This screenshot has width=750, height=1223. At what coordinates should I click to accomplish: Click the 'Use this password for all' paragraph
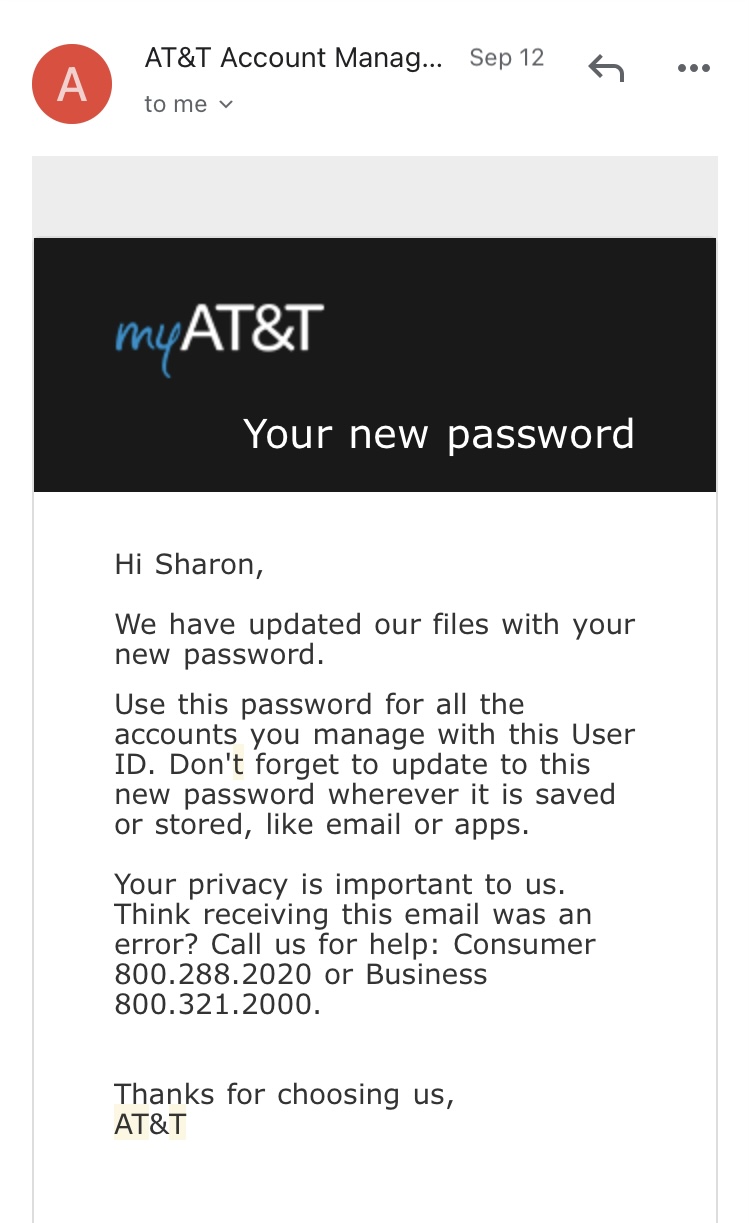(x=374, y=764)
